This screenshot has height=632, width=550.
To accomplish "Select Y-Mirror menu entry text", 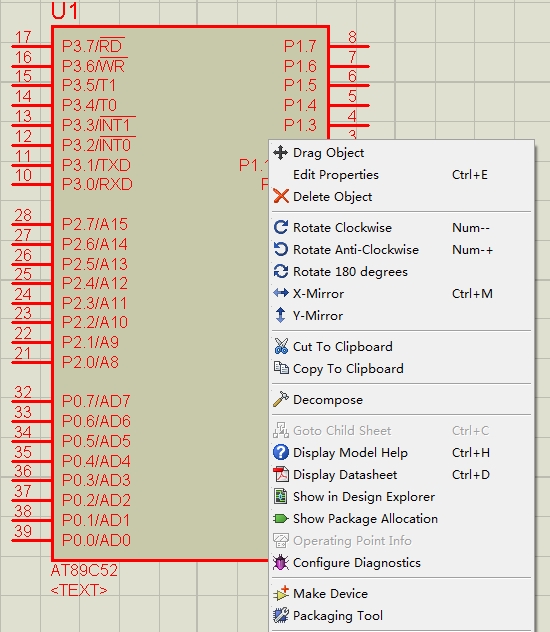I will click(x=318, y=315).
